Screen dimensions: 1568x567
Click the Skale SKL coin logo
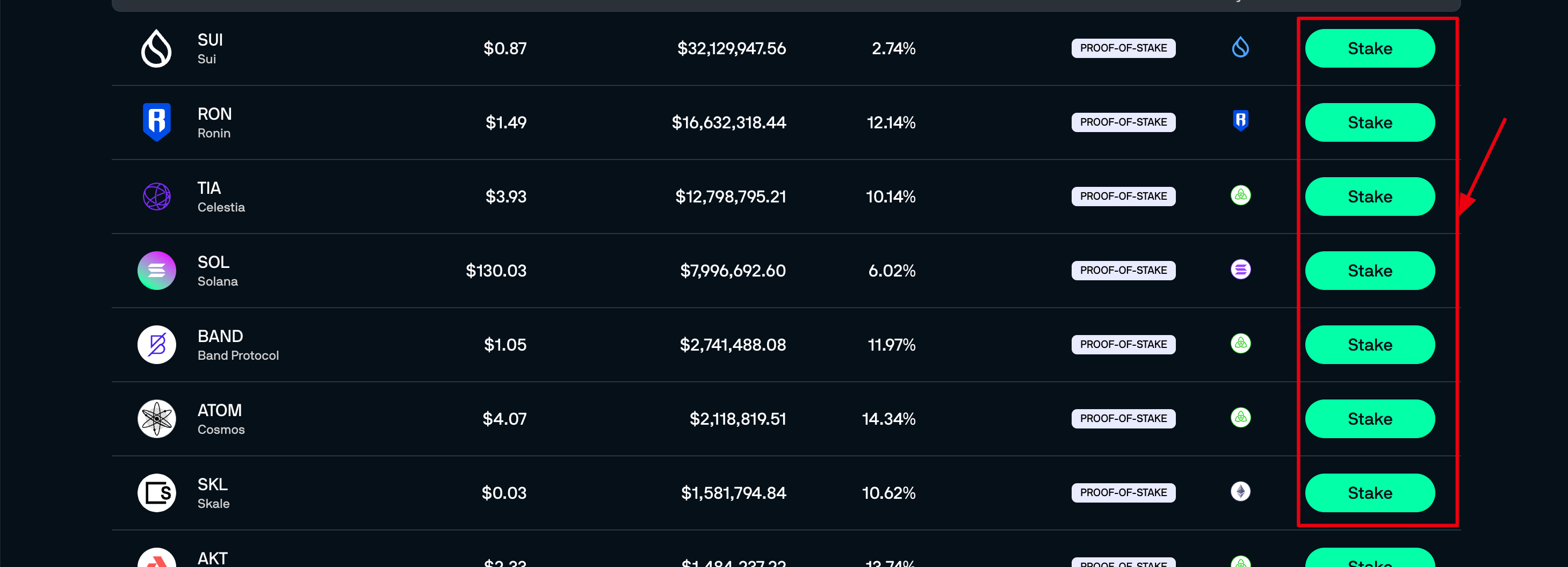(x=156, y=493)
